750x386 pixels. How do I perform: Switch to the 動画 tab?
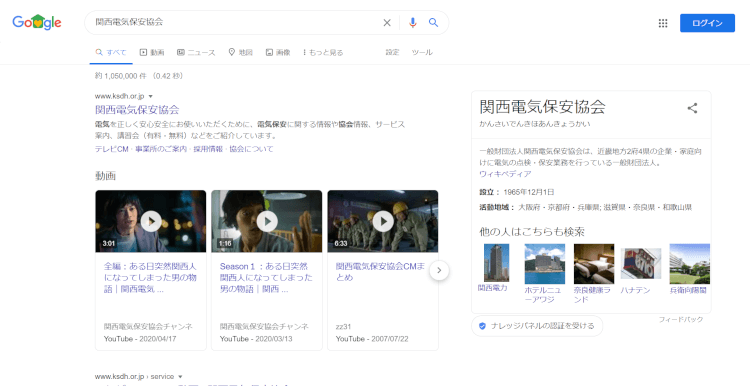point(152,52)
